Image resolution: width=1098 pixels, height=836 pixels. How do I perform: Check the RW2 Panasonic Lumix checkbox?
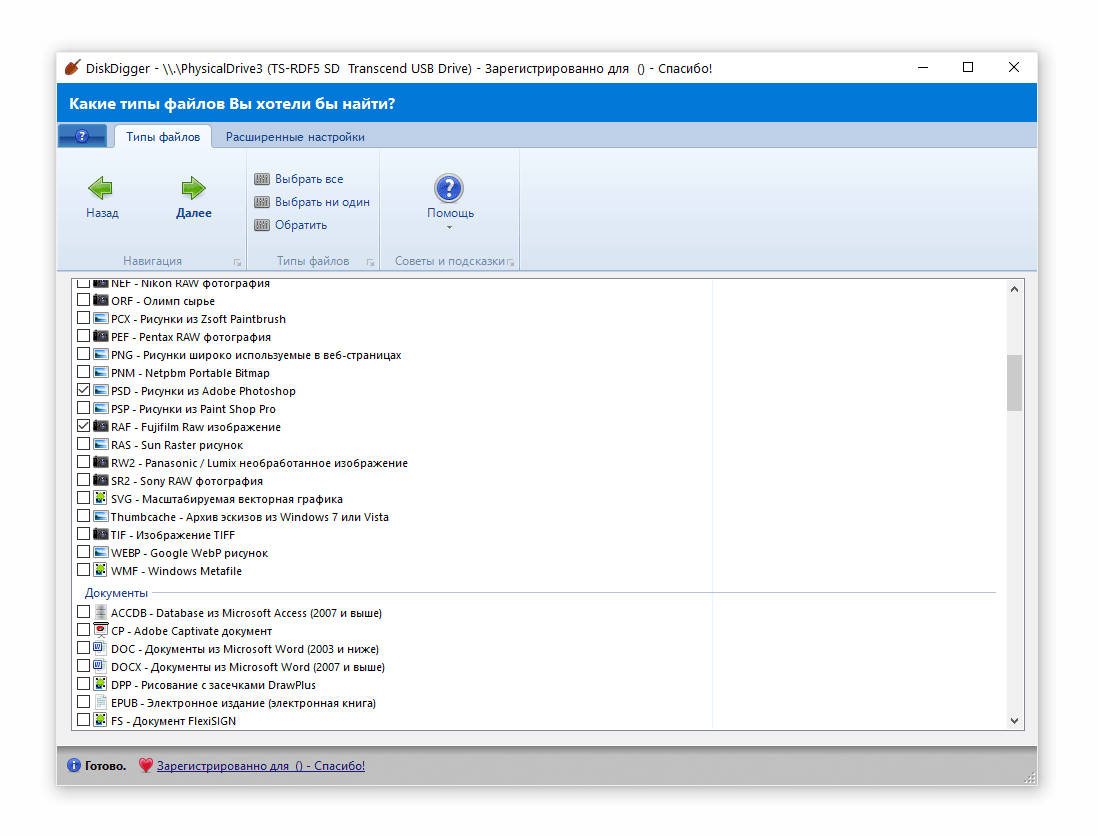tap(83, 462)
